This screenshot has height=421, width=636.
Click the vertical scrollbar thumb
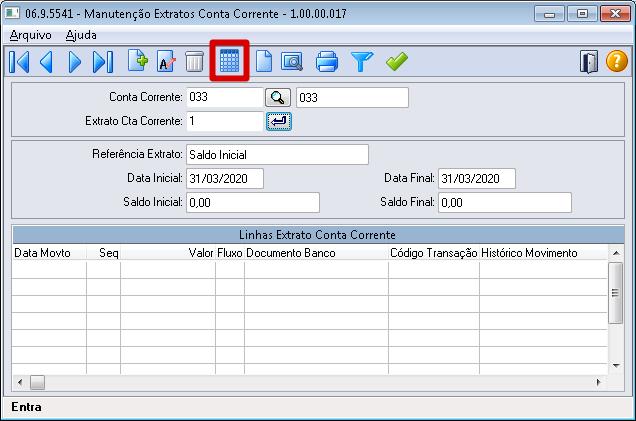[616, 292]
